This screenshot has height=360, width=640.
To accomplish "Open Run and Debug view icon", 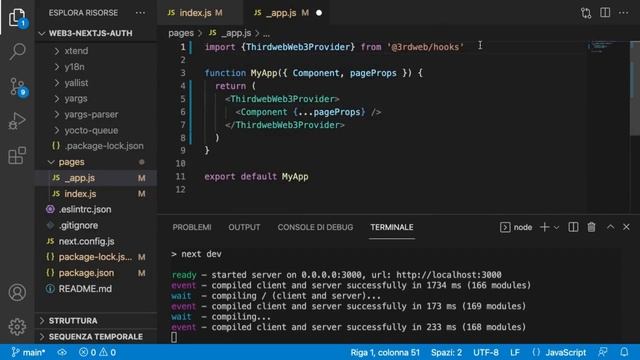I will pos(17,121).
